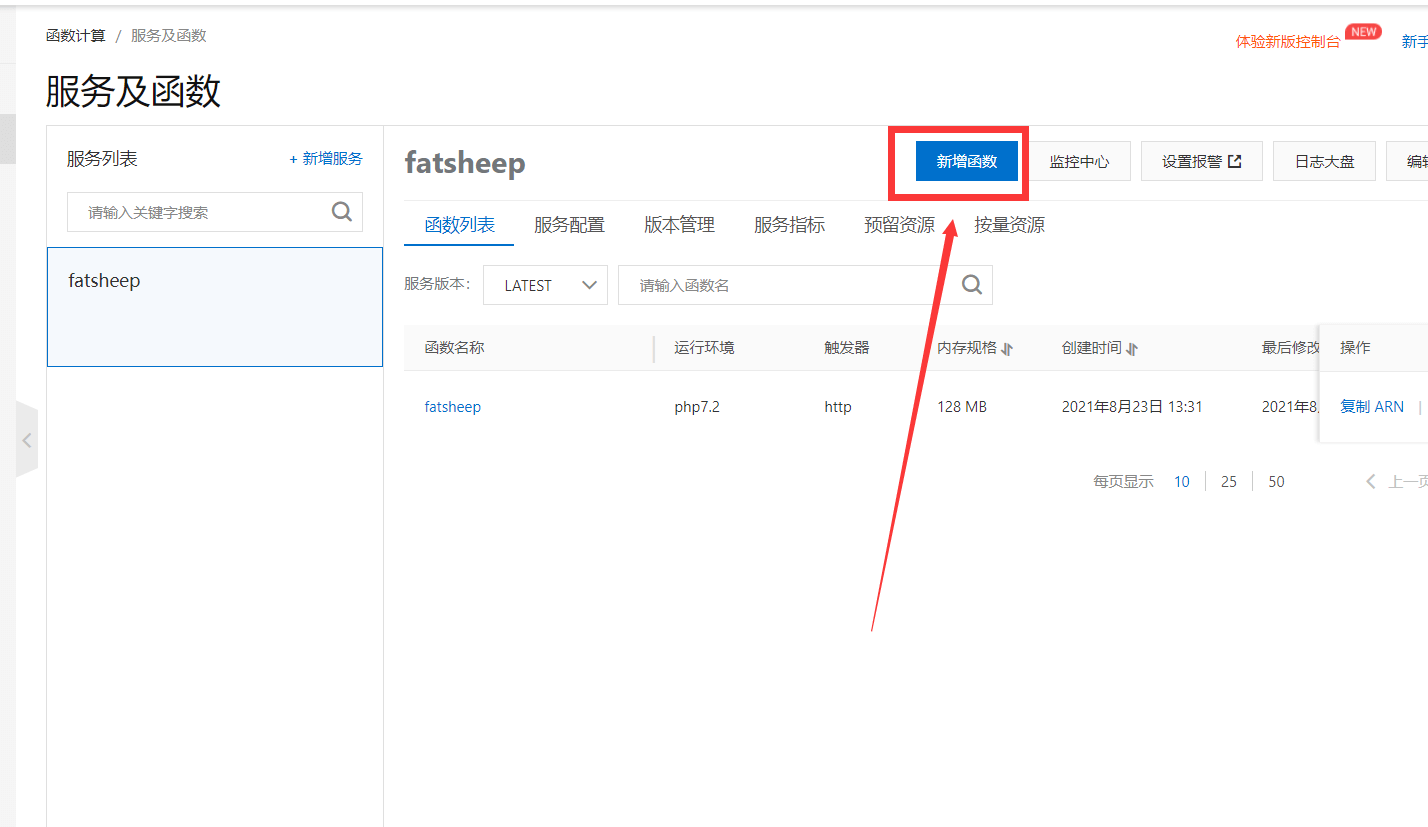This screenshot has width=1428, height=827.
Task: Open the LATEST service version dropdown
Action: click(x=546, y=285)
